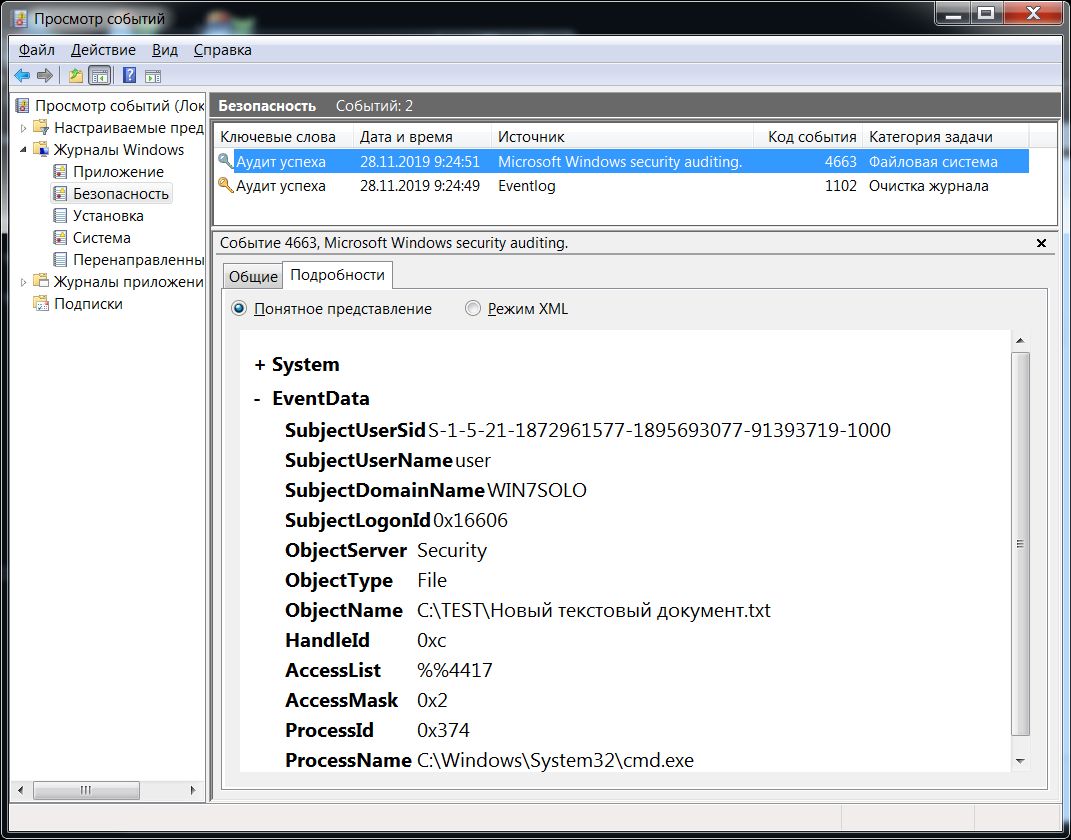Click the Up one level folder icon
The image size is (1071, 840).
tap(76, 75)
